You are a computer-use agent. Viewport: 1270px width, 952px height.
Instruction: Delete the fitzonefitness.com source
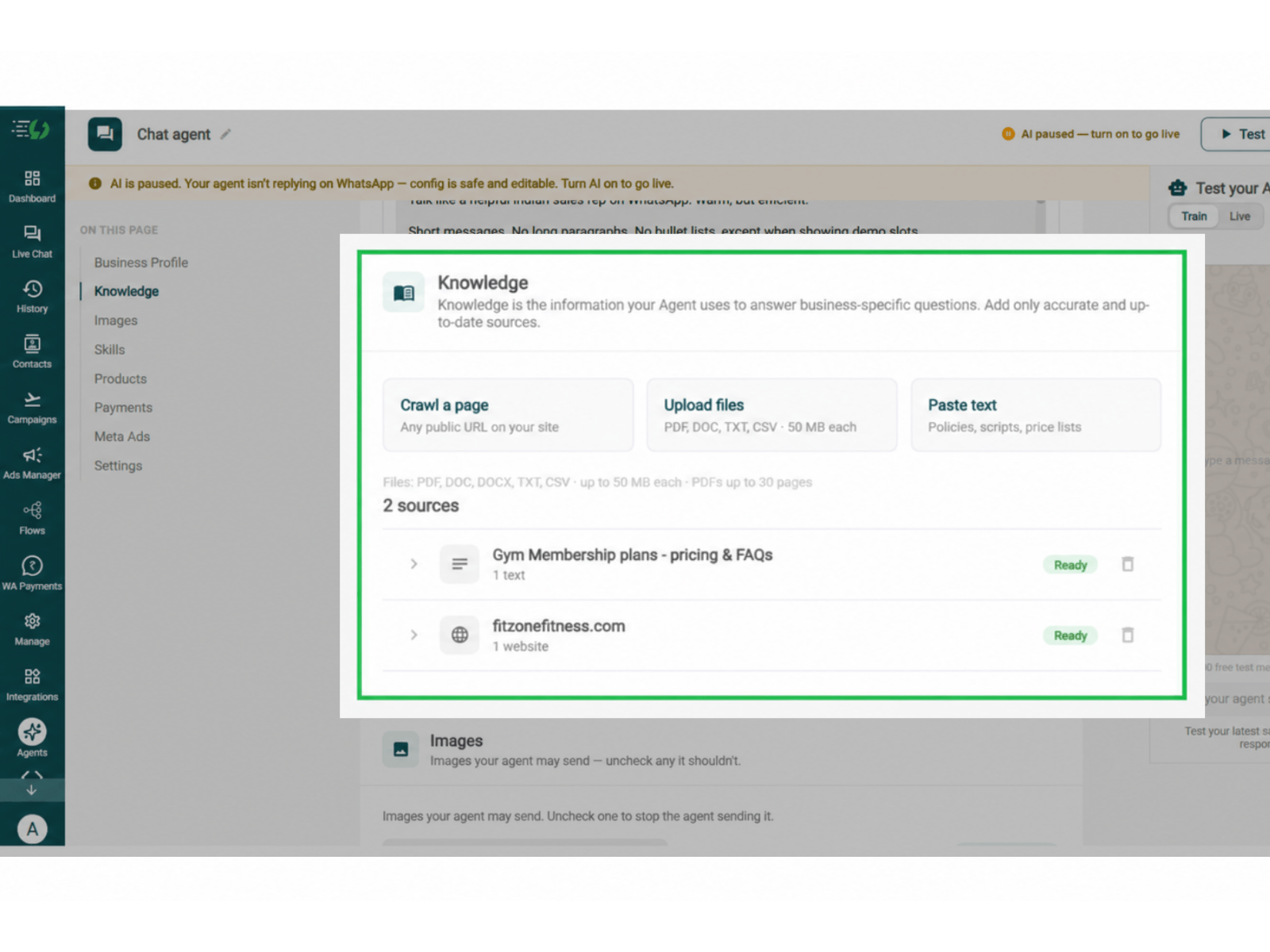tap(1127, 635)
